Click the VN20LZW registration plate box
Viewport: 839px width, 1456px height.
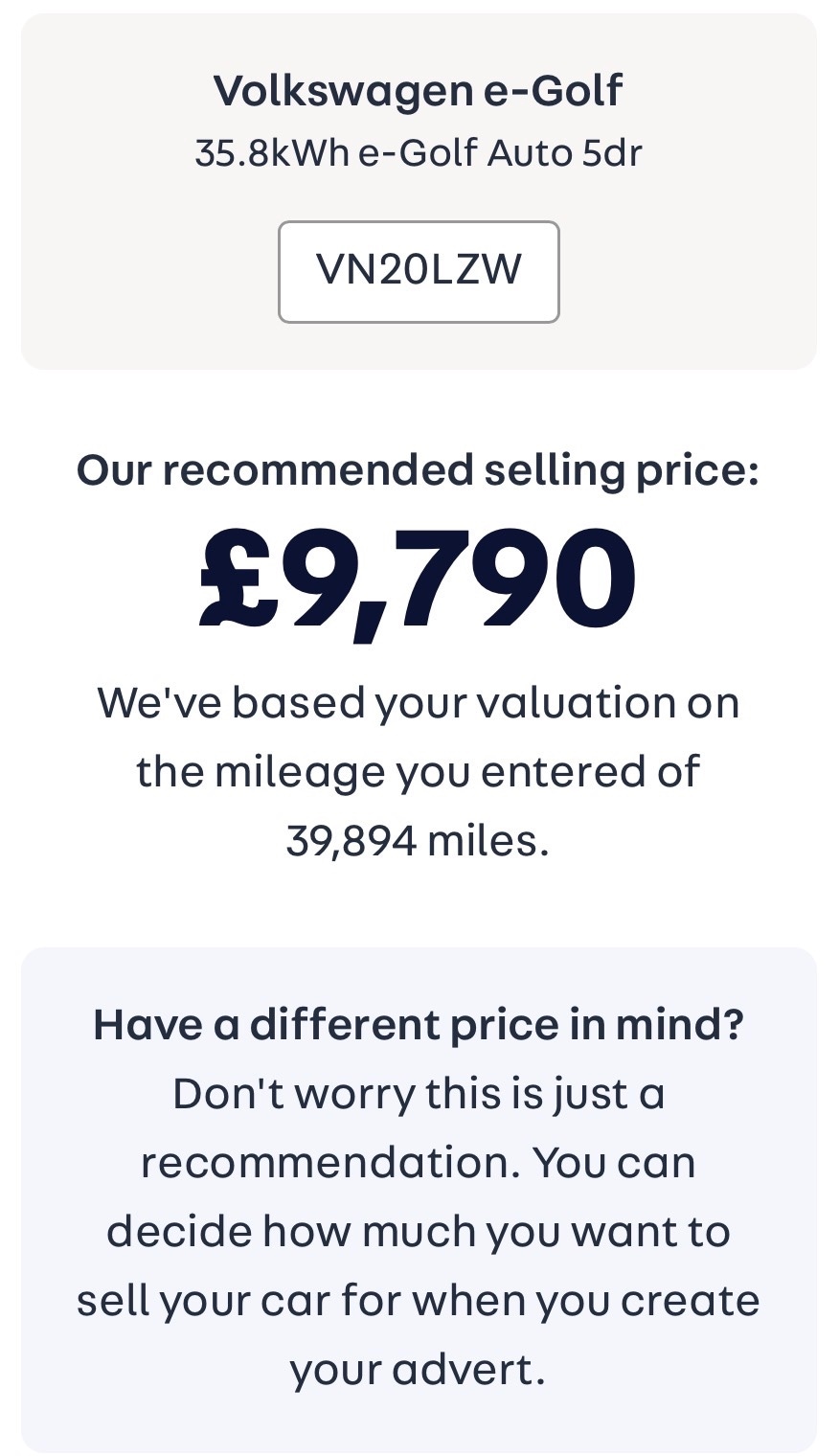[419, 272]
